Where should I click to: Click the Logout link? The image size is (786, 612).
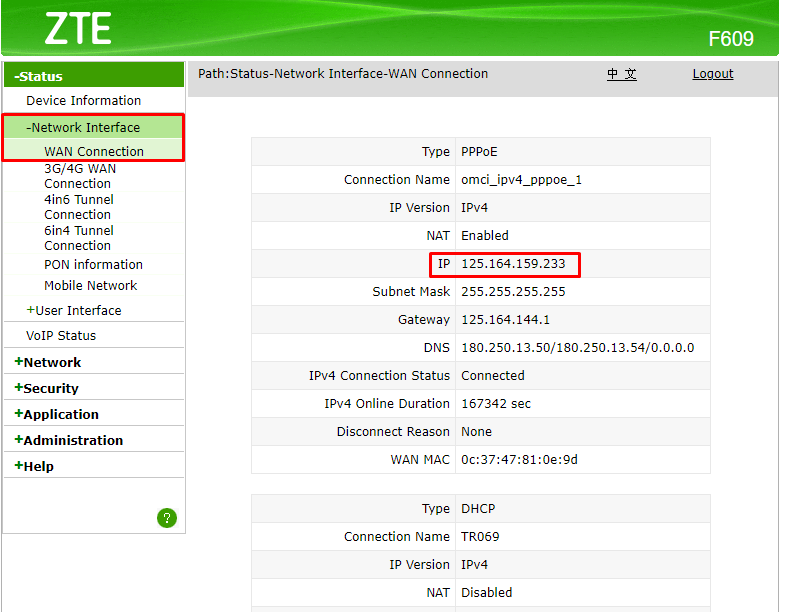[x=712, y=74]
